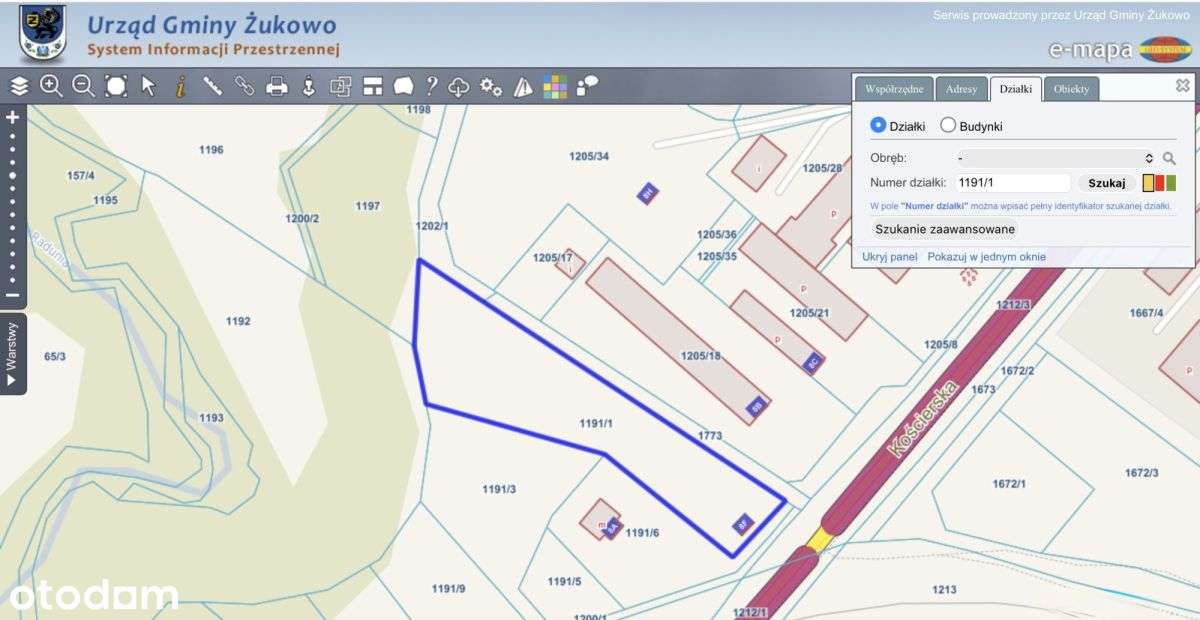Click the System Informacji Przestrzennej title
This screenshot has width=1200, height=620.
213,49
